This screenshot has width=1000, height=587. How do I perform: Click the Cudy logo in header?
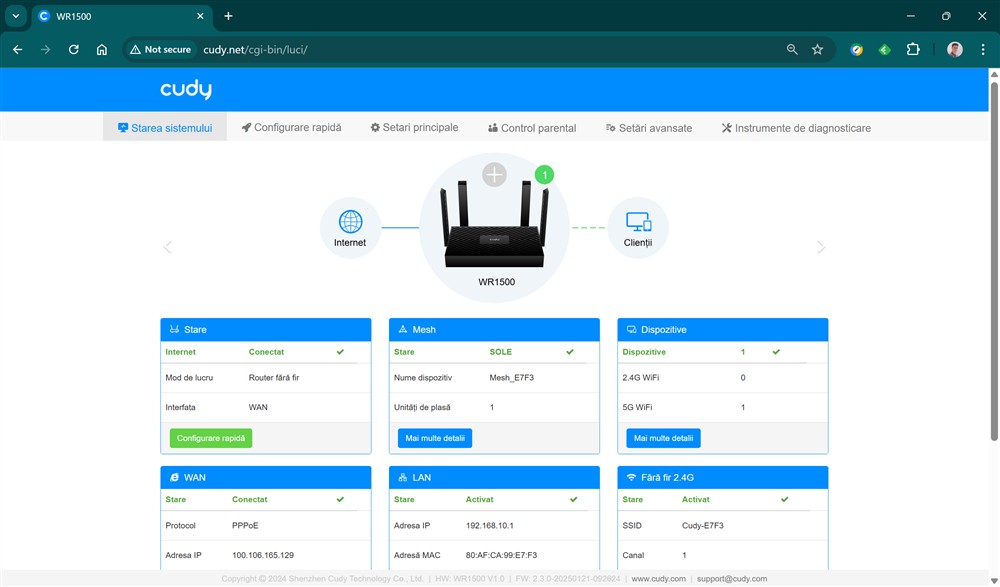point(186,90)
